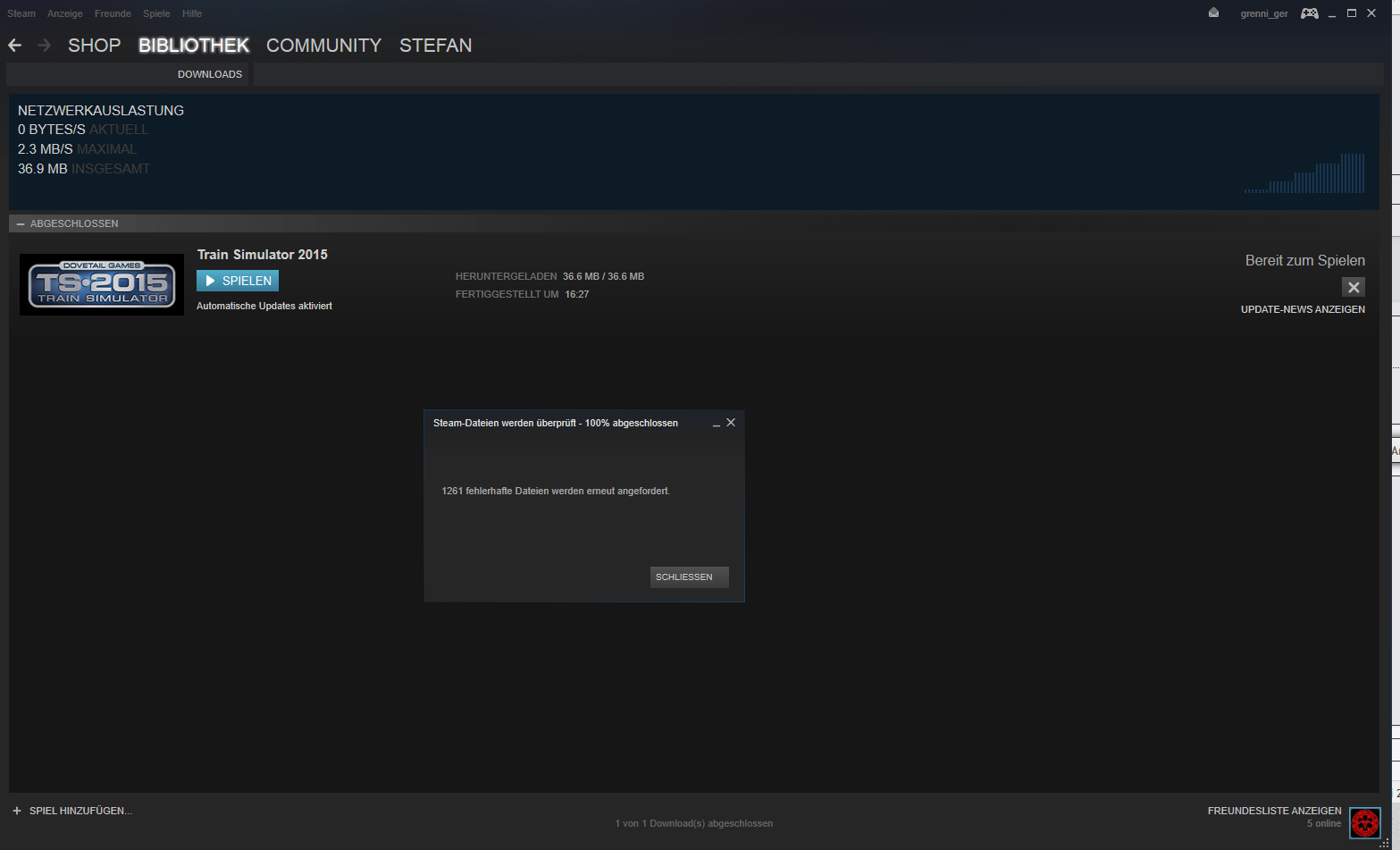The width and height of the screenshot is (1400, 850).
Task: Close the Steam file verification dialog
Action: [x=731, y=423]
